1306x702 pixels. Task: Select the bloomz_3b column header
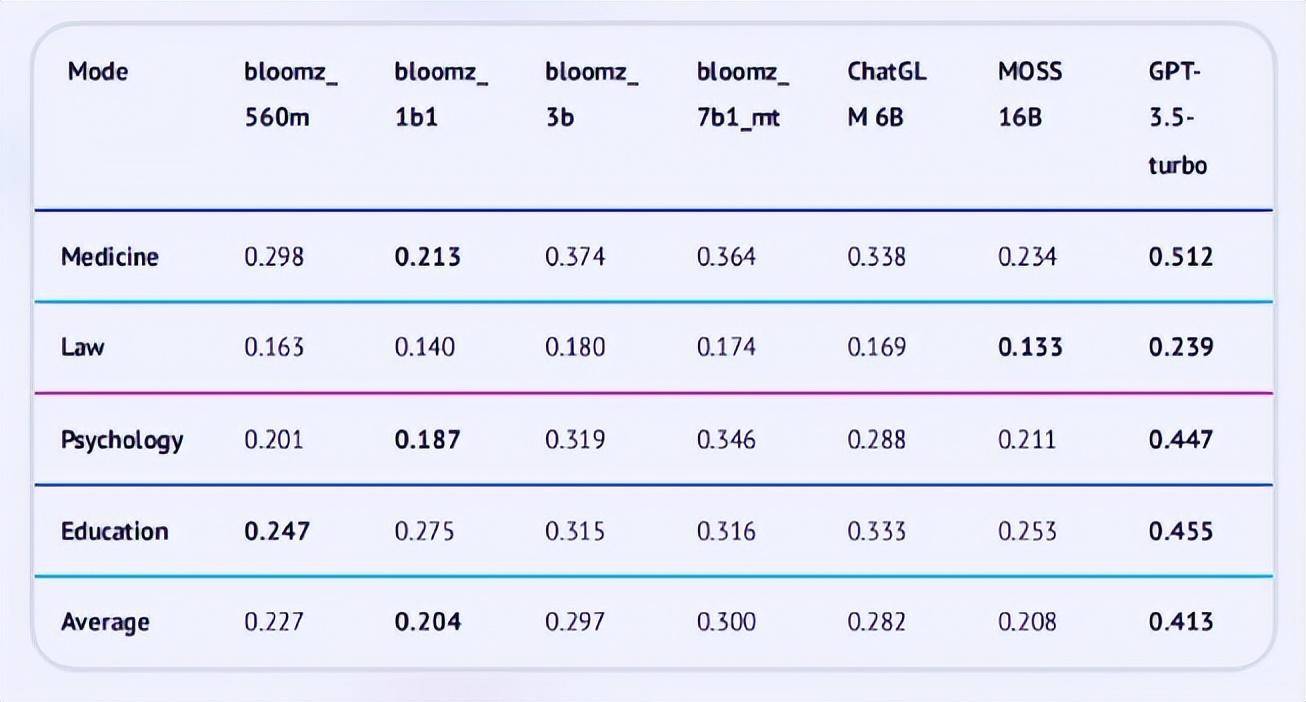click(591, 94)
